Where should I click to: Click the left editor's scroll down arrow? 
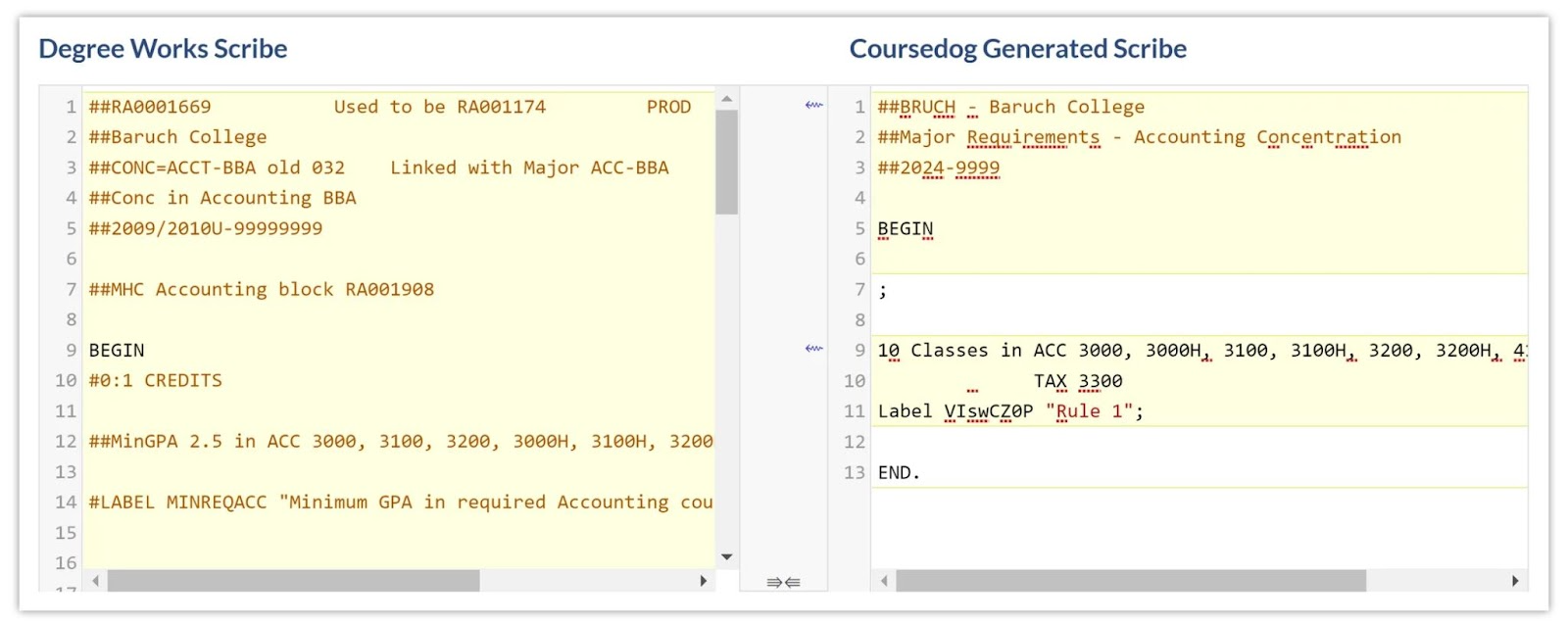pyautogui.click(x=726, y=556)
